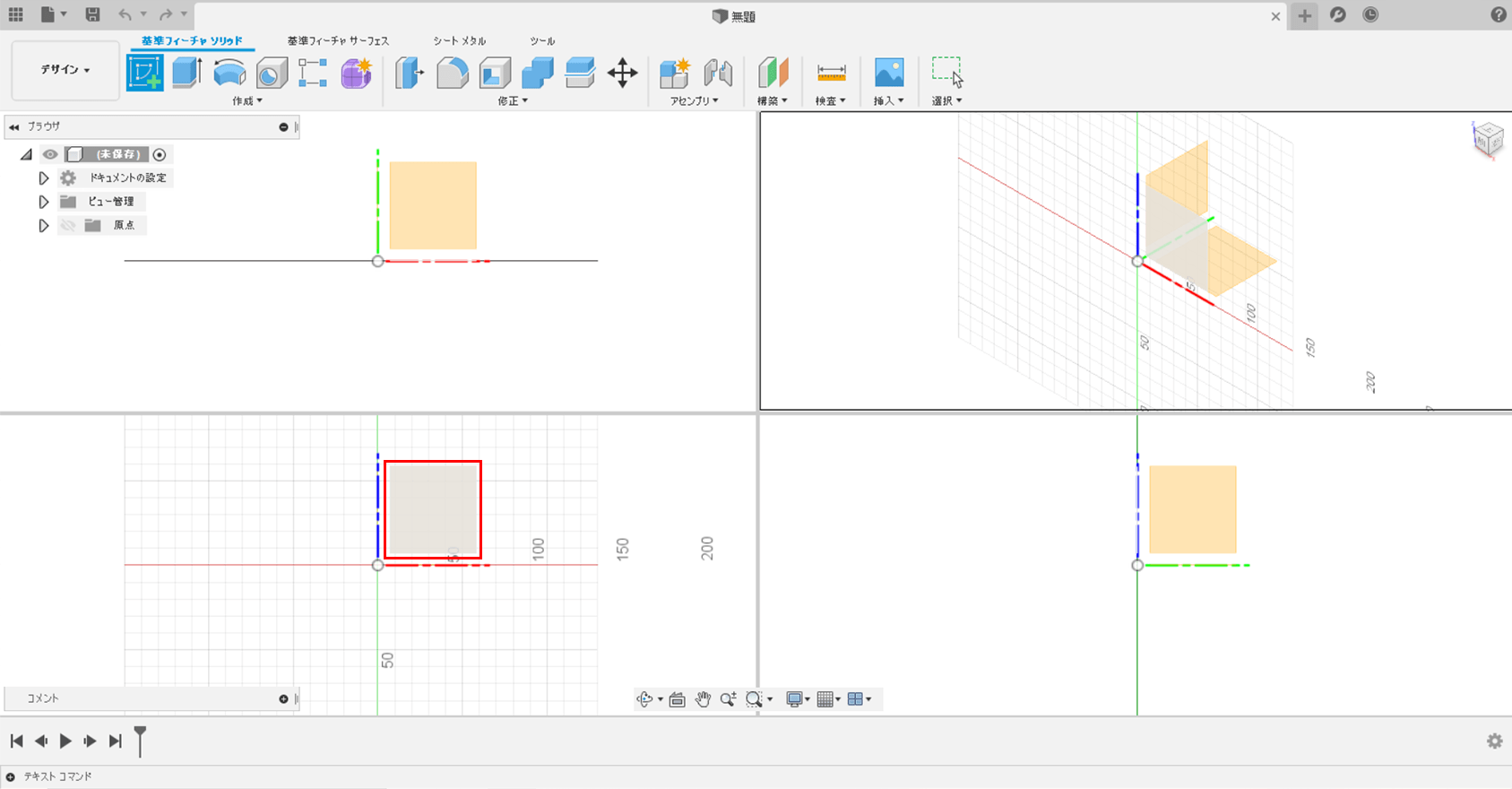Select the Revolve tool
1512x789 pixels.
(x=229, y=73)
